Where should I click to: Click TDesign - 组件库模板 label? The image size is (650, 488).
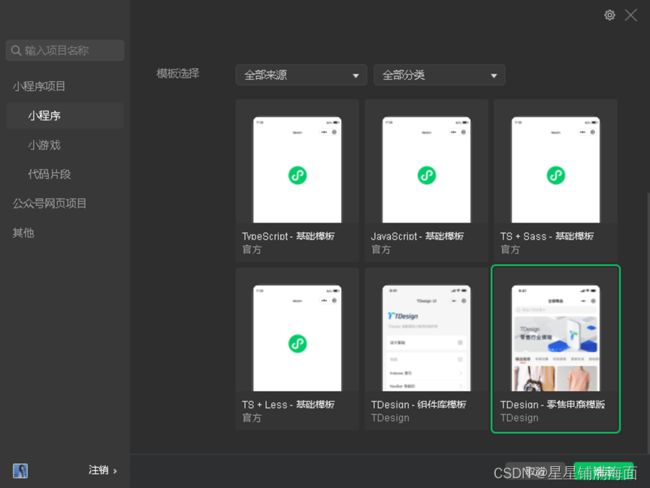[418, 405]
